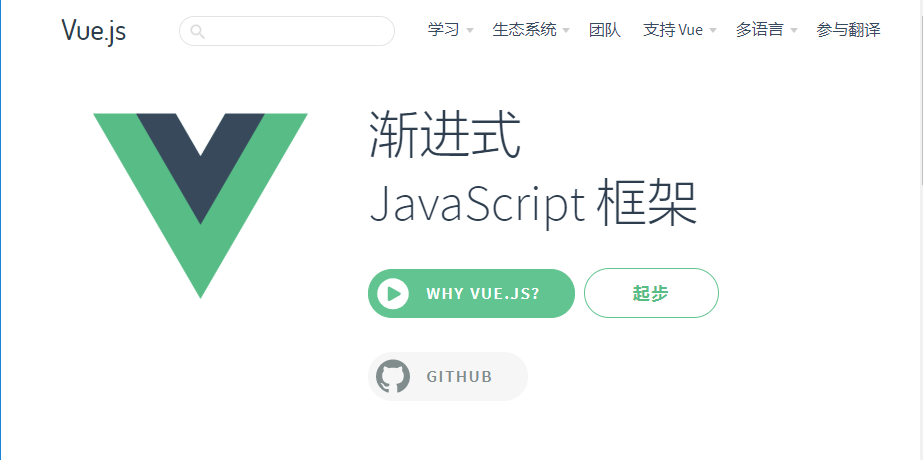The height and width of the screenshot is (460, 923).
Task: Expand the arrow beside 多语言
Action: [793, 31]
